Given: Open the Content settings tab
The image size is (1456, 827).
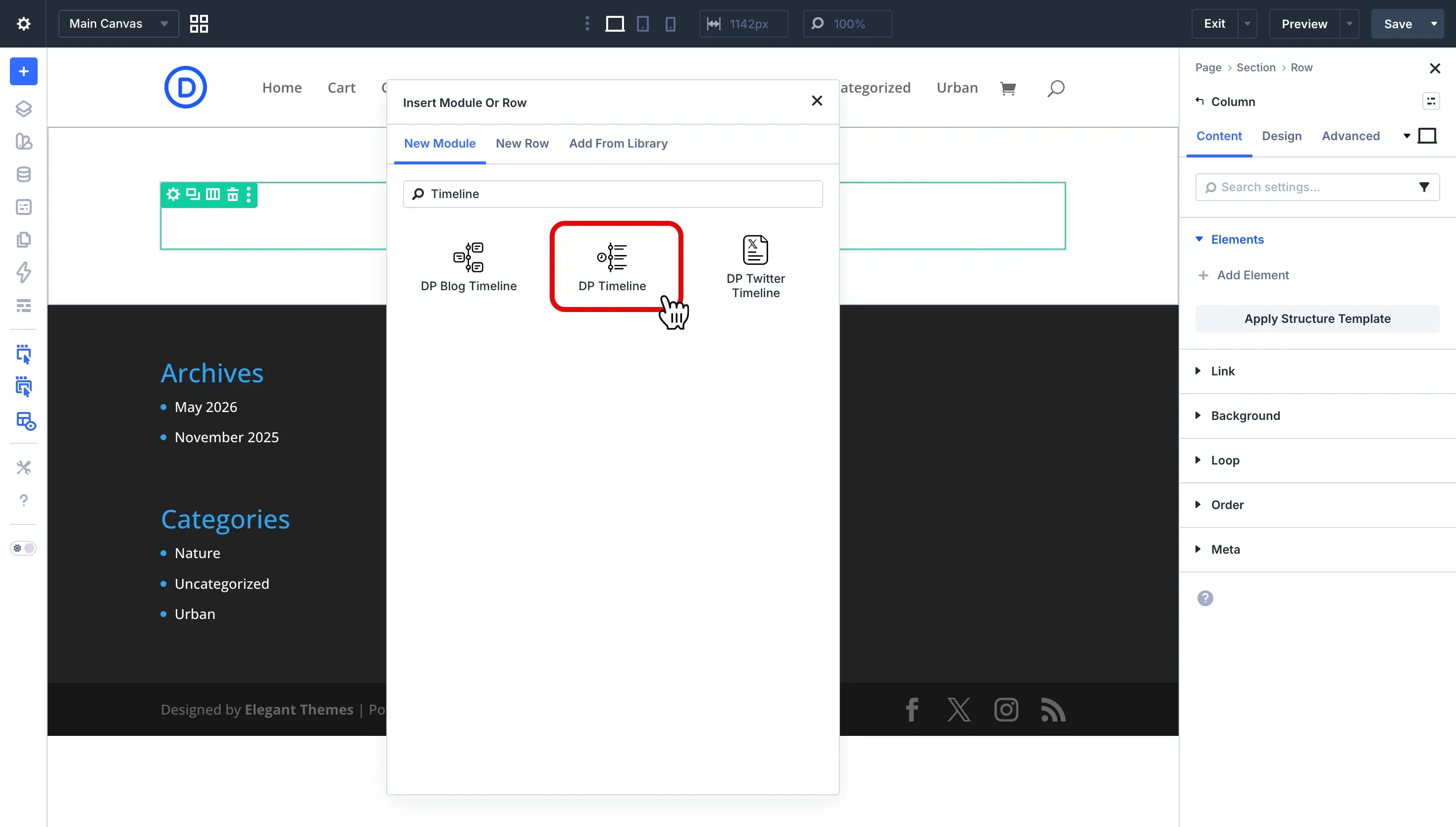Looking at the screenshot, I should pos(1219,136).
